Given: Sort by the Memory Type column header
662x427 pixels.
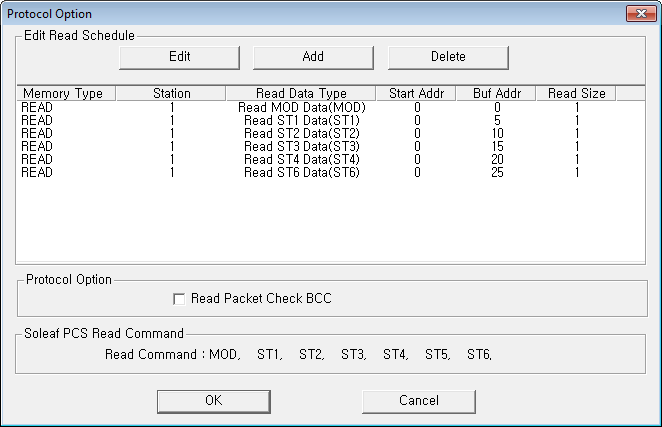Looking at the screenshot, I should tap(66, 93).
